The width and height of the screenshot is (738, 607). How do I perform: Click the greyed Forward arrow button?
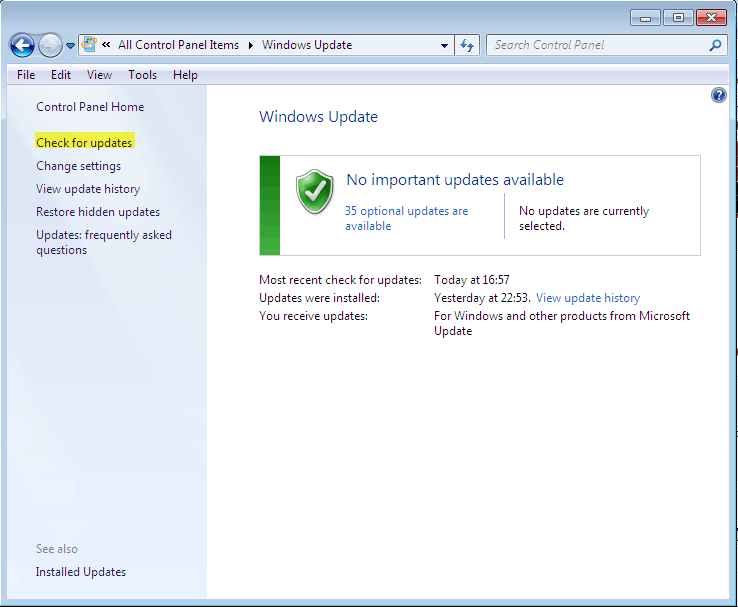coord(50,46)
